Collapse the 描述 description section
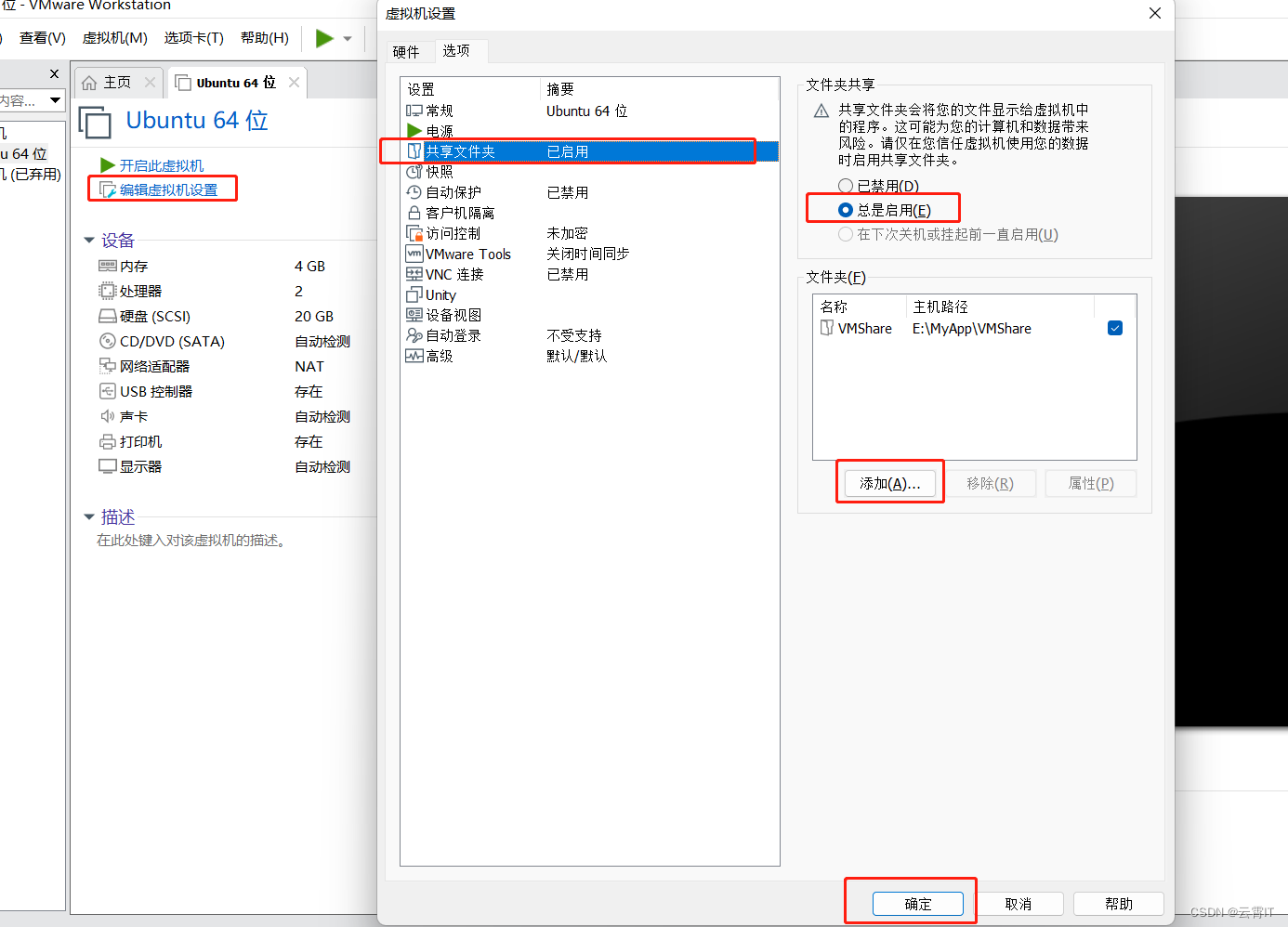 89,516
